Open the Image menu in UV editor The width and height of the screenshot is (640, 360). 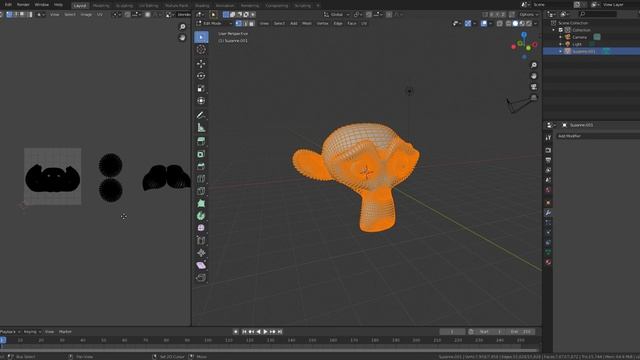click(x=86, y=14)
